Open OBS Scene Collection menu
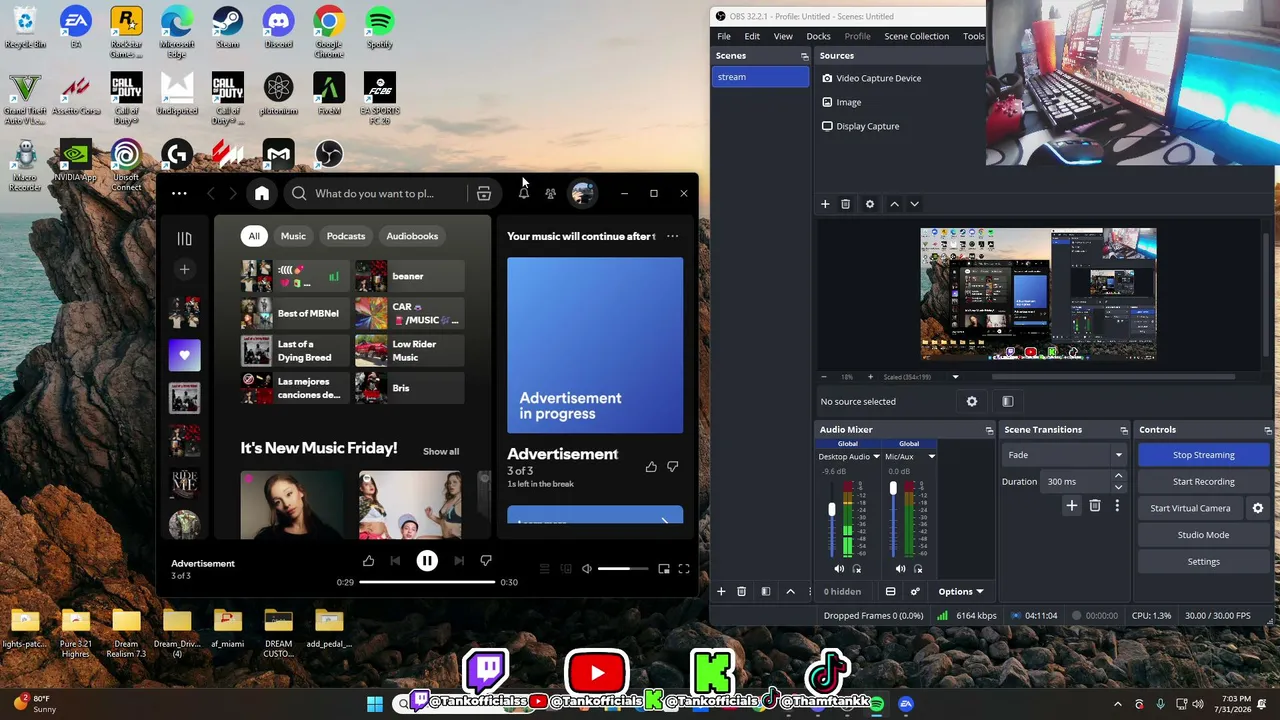 point(916,36)
